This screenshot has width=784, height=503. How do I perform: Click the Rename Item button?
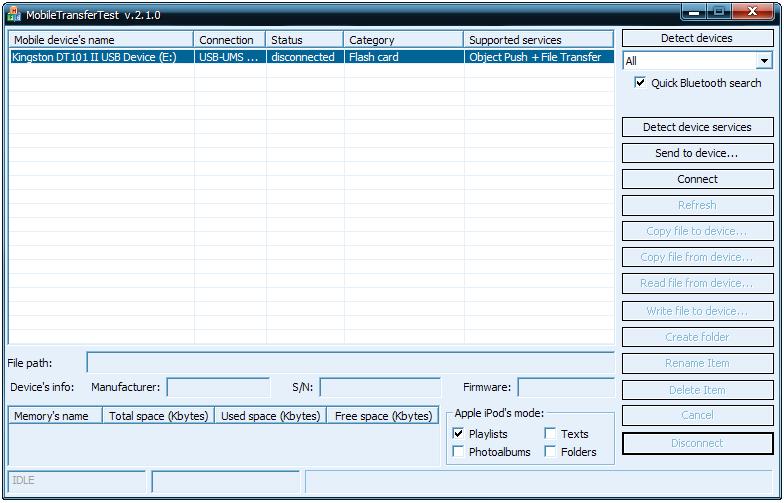pyautogui.click(x=697, y=363)
